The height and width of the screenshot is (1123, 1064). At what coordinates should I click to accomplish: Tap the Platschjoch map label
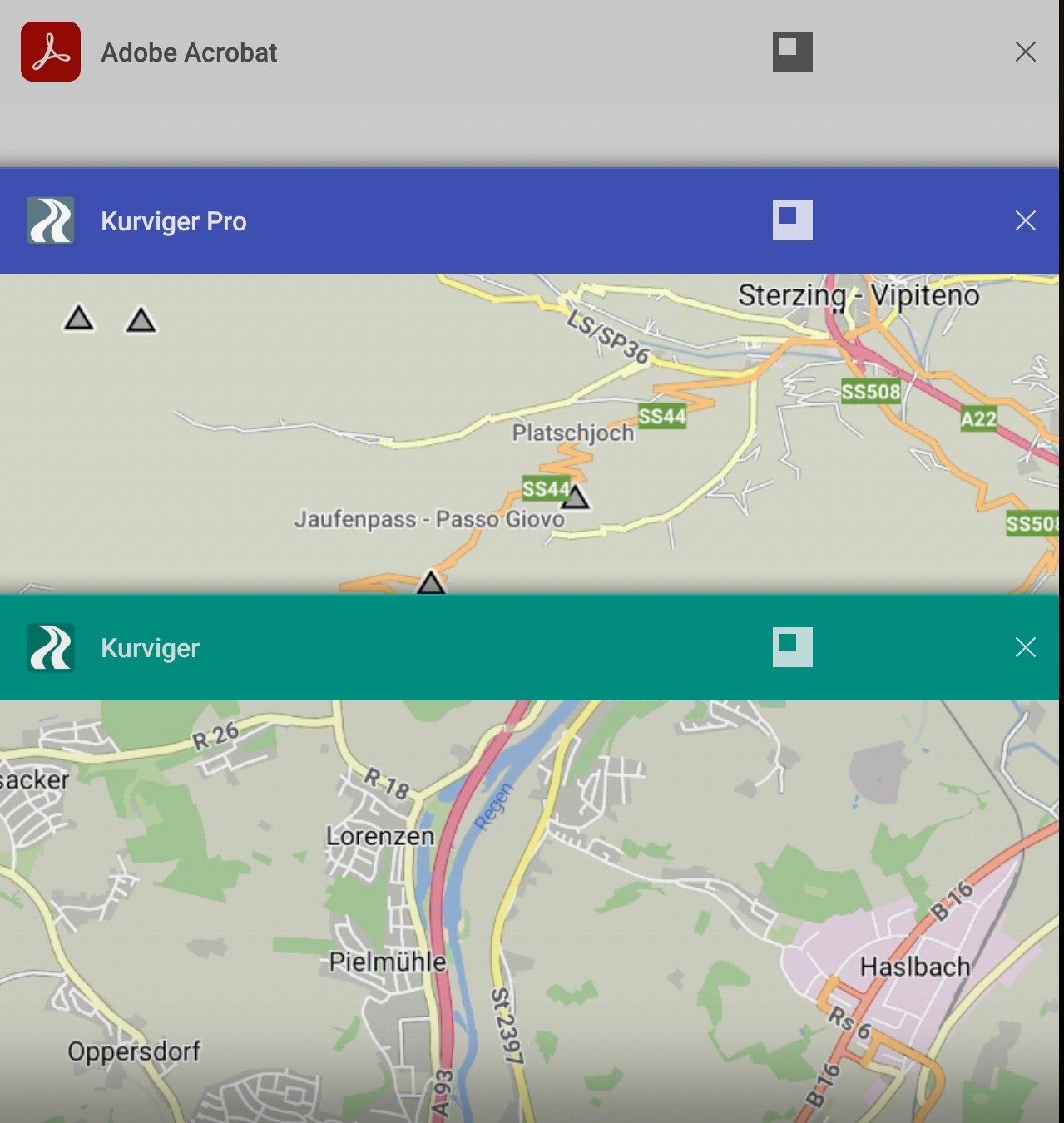click(x=573, y=433)
